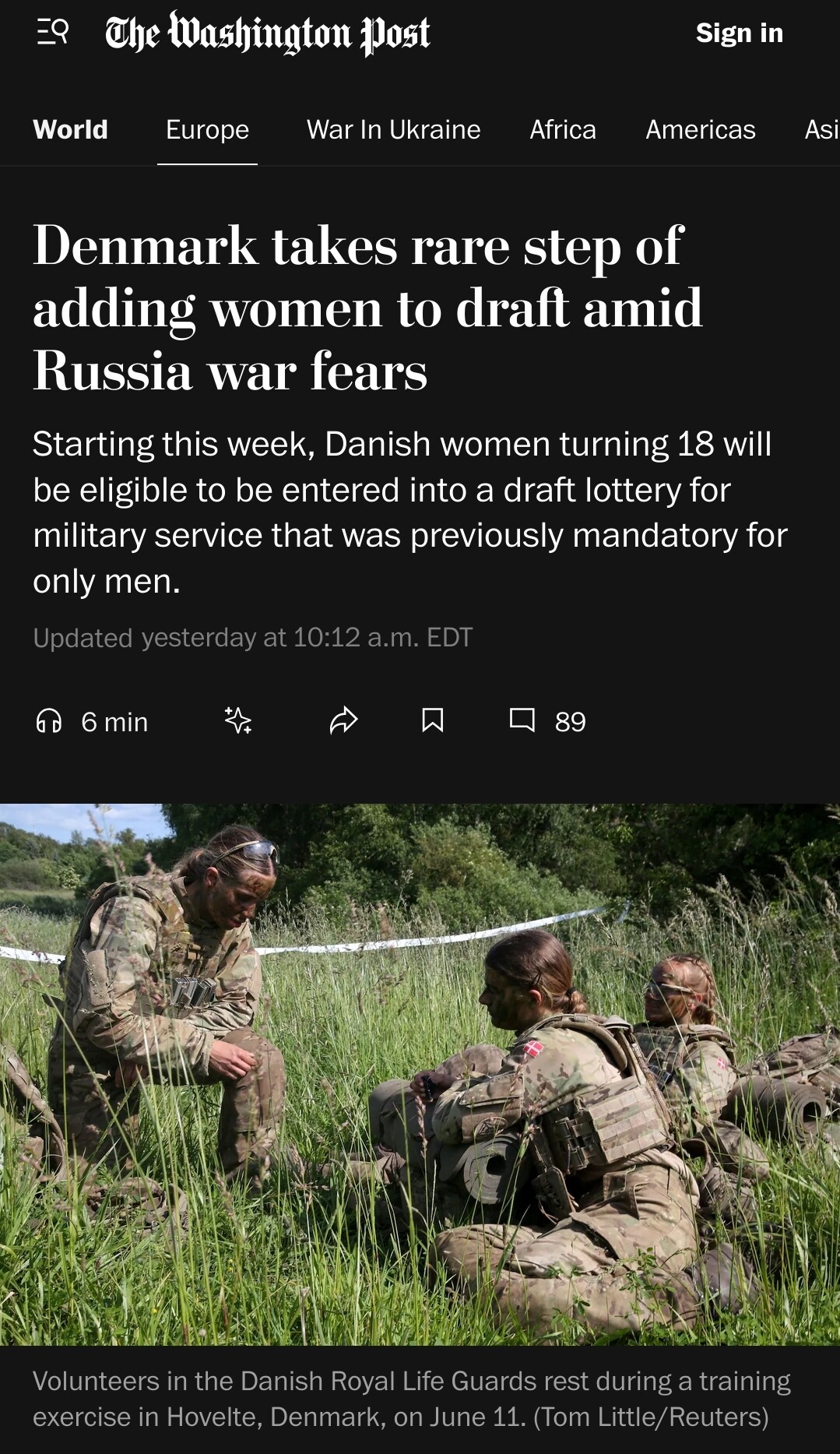The image size is (840, 1454).
Task: Open comments speech bubble icon
Action: click(522, 720)
